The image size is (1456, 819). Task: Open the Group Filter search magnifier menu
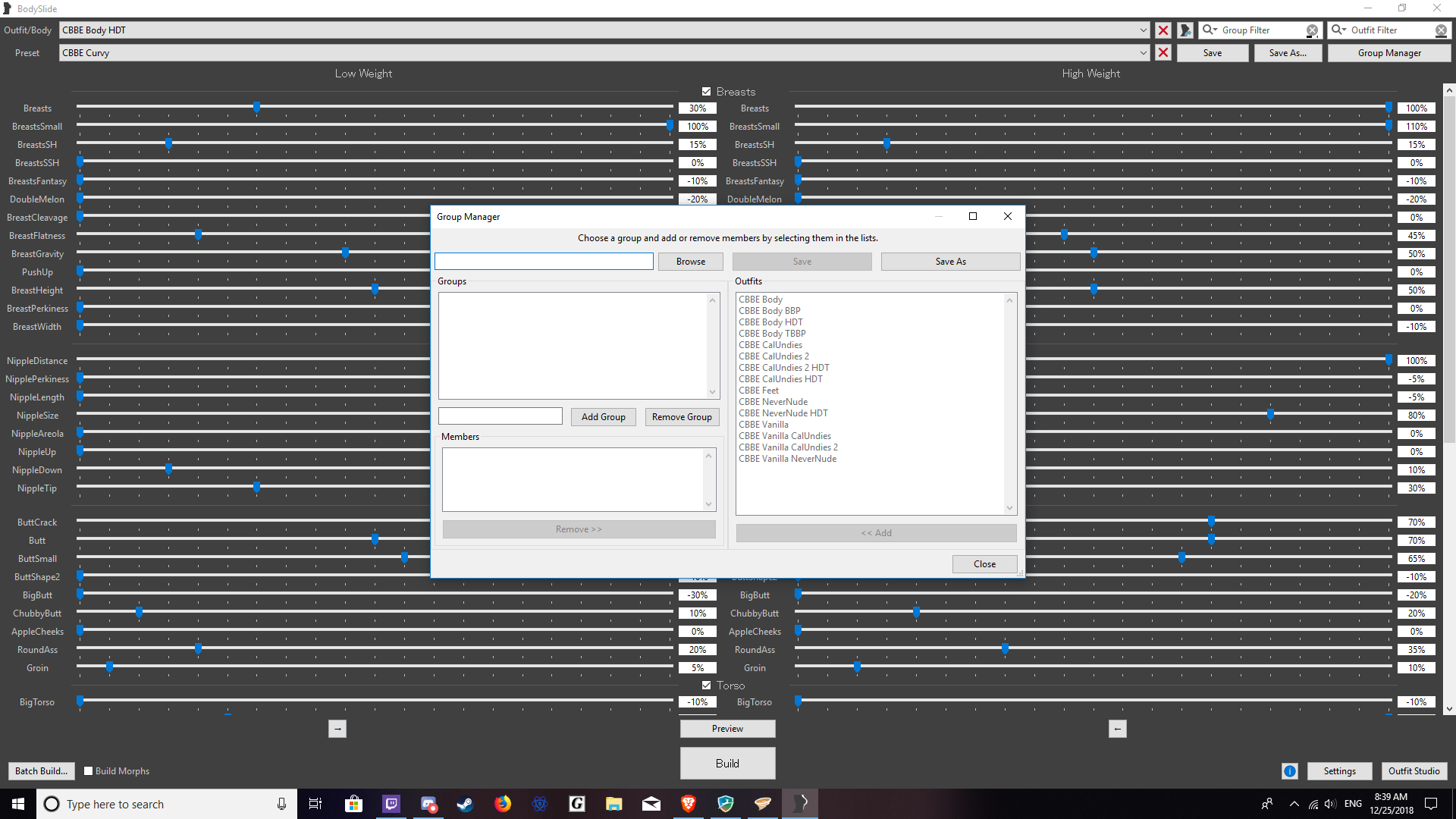pos(1209,30)
